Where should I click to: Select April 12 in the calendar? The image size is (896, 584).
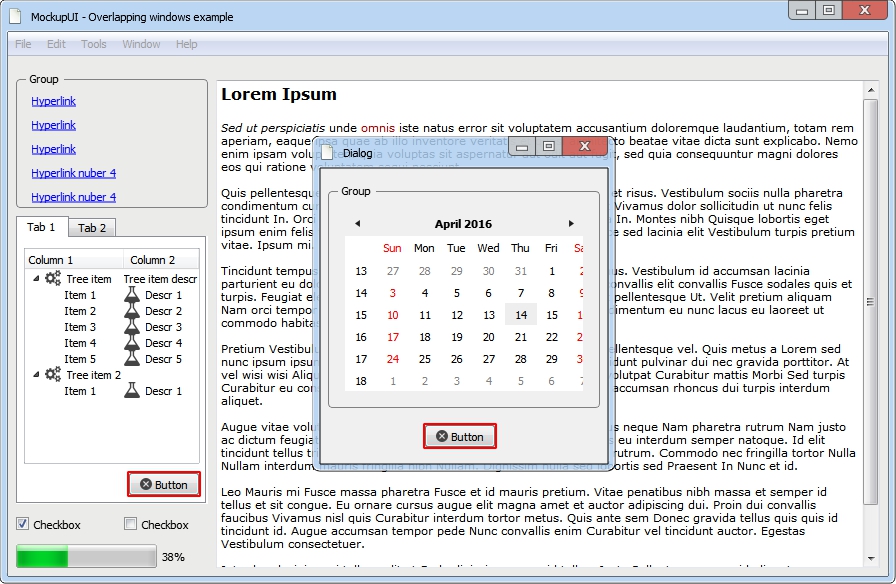tap(457, 315)
